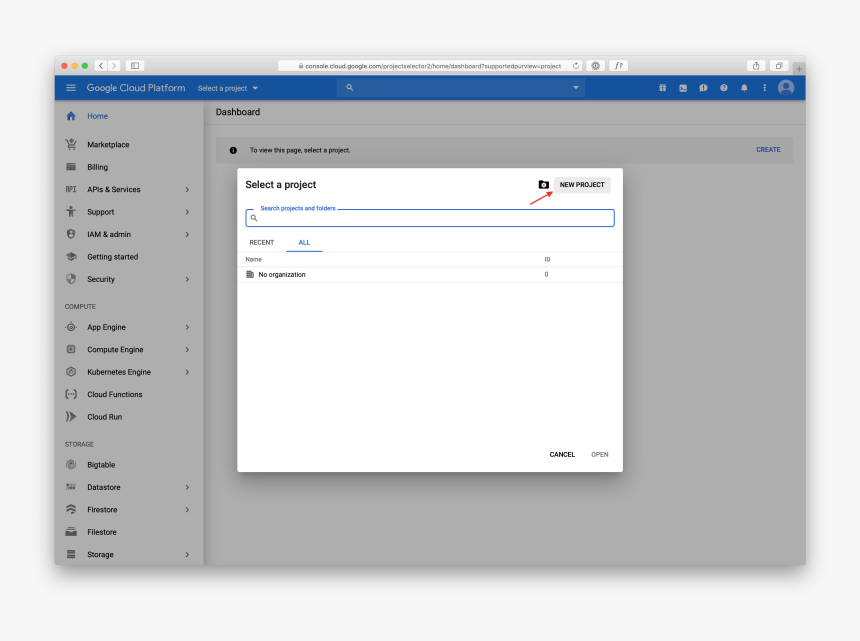Open the hamburger navigation menu
Screen dimensions: 860x641
[x=71, y=88]
